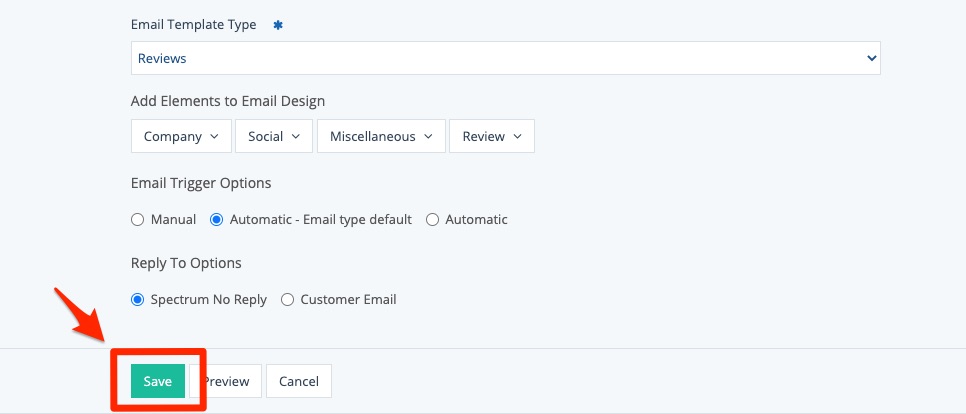The image size is (966, 414).
Task: Click the Reply To Options heading
Action: coord(186,263)
